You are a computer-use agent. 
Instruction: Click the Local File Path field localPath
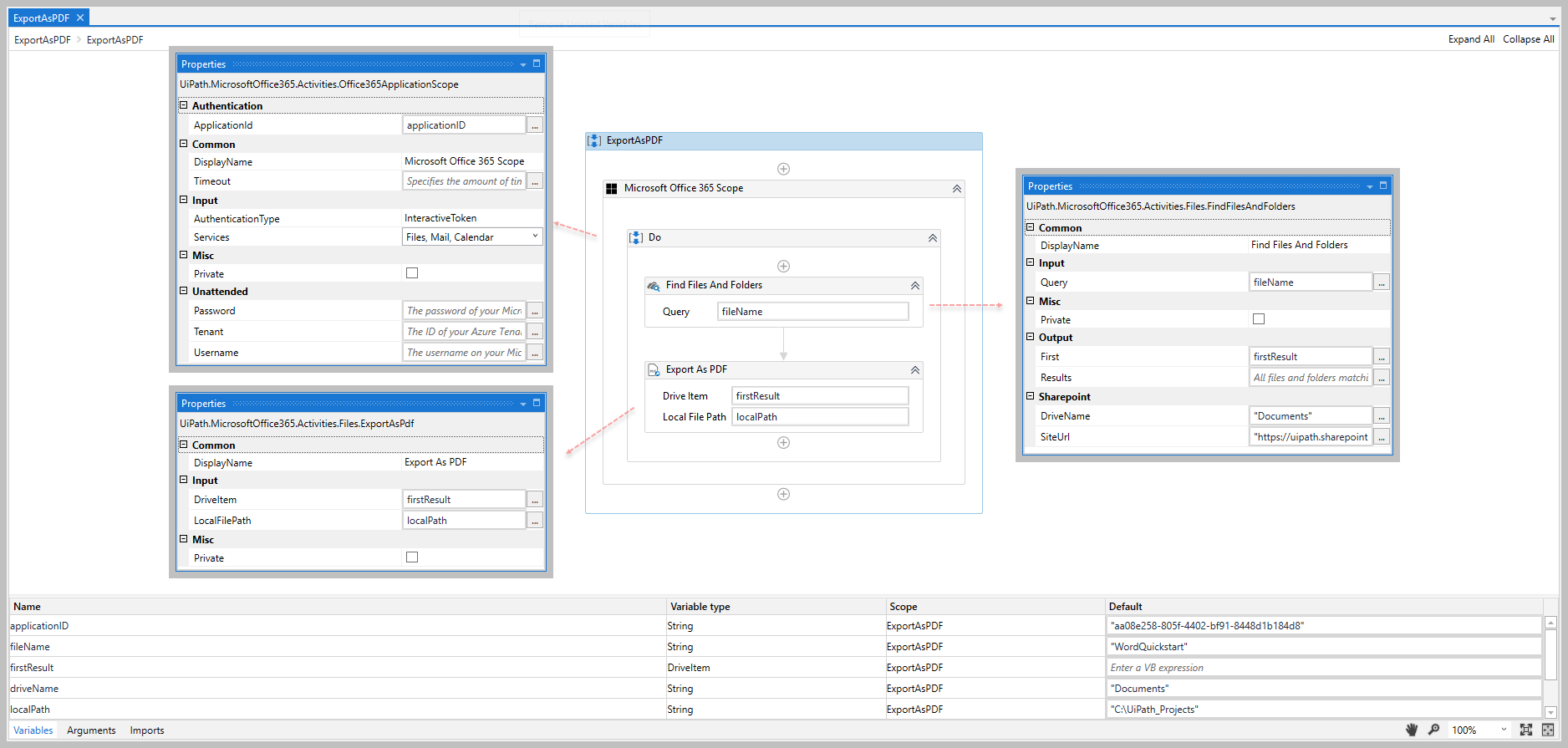(x=820, y=417)
